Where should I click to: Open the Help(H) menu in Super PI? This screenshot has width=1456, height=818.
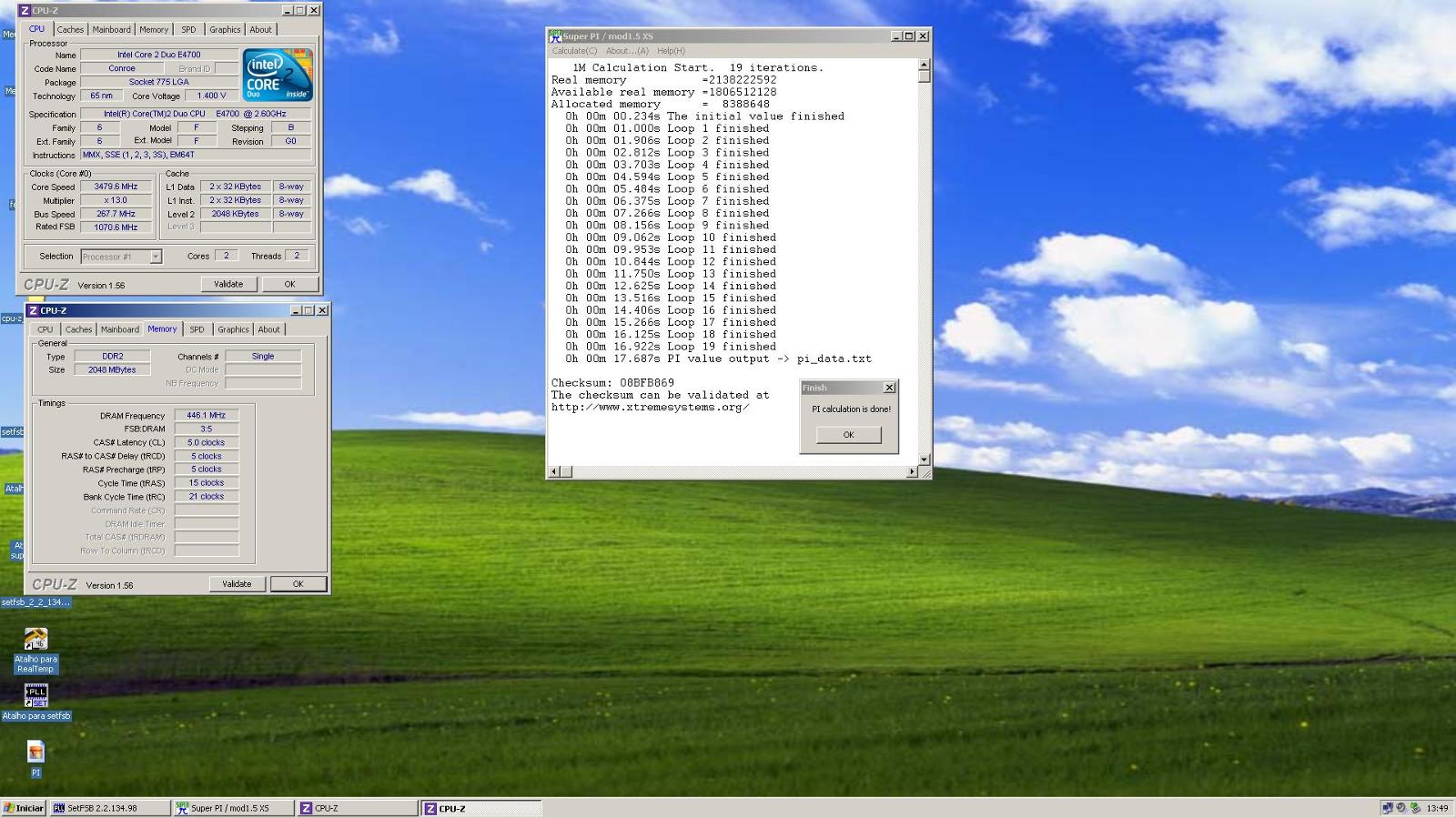point(671,51)
